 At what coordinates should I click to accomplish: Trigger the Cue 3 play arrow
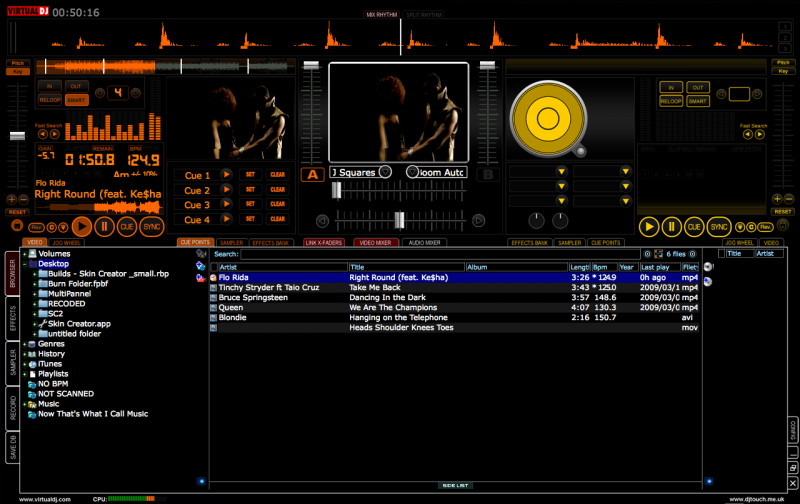(x=226, y=204)
